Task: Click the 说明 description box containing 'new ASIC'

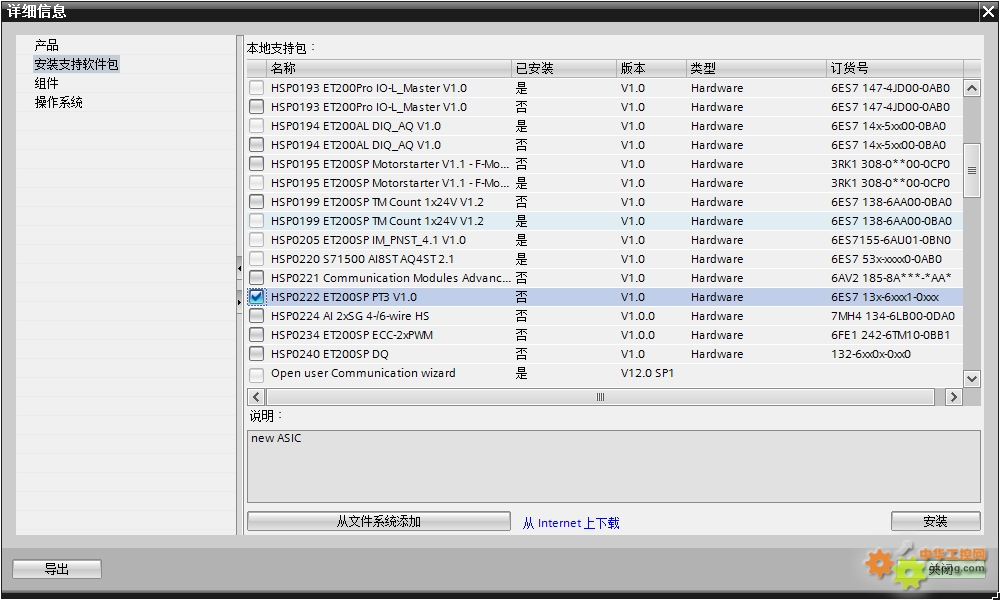Action: 614,466
